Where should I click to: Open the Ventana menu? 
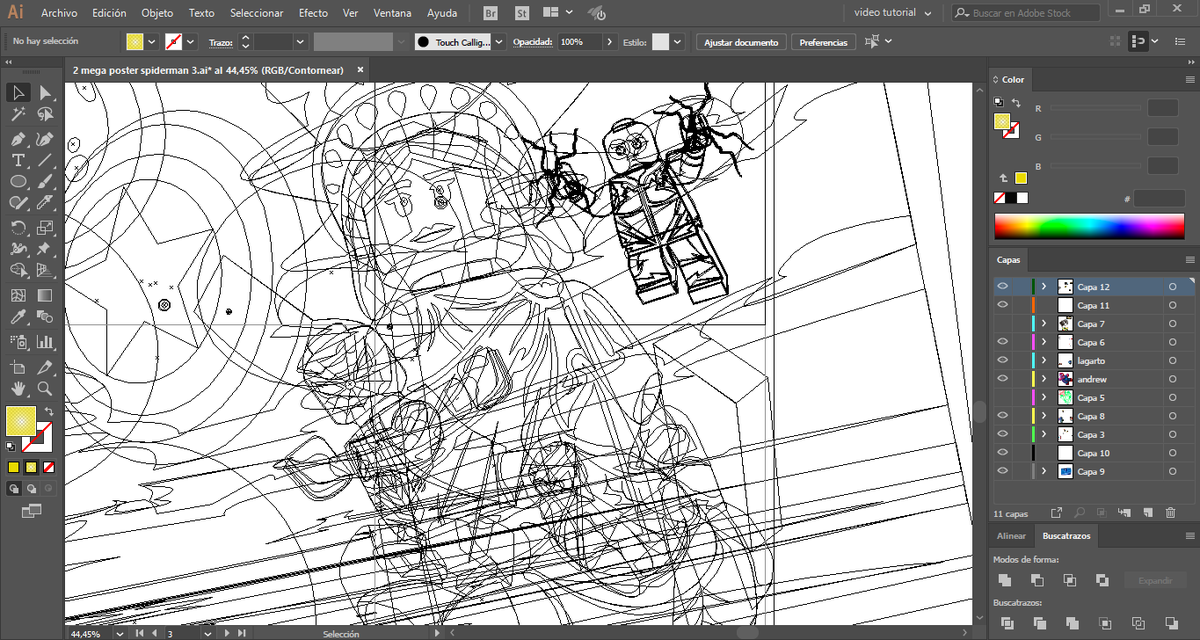tap(392, 13)
